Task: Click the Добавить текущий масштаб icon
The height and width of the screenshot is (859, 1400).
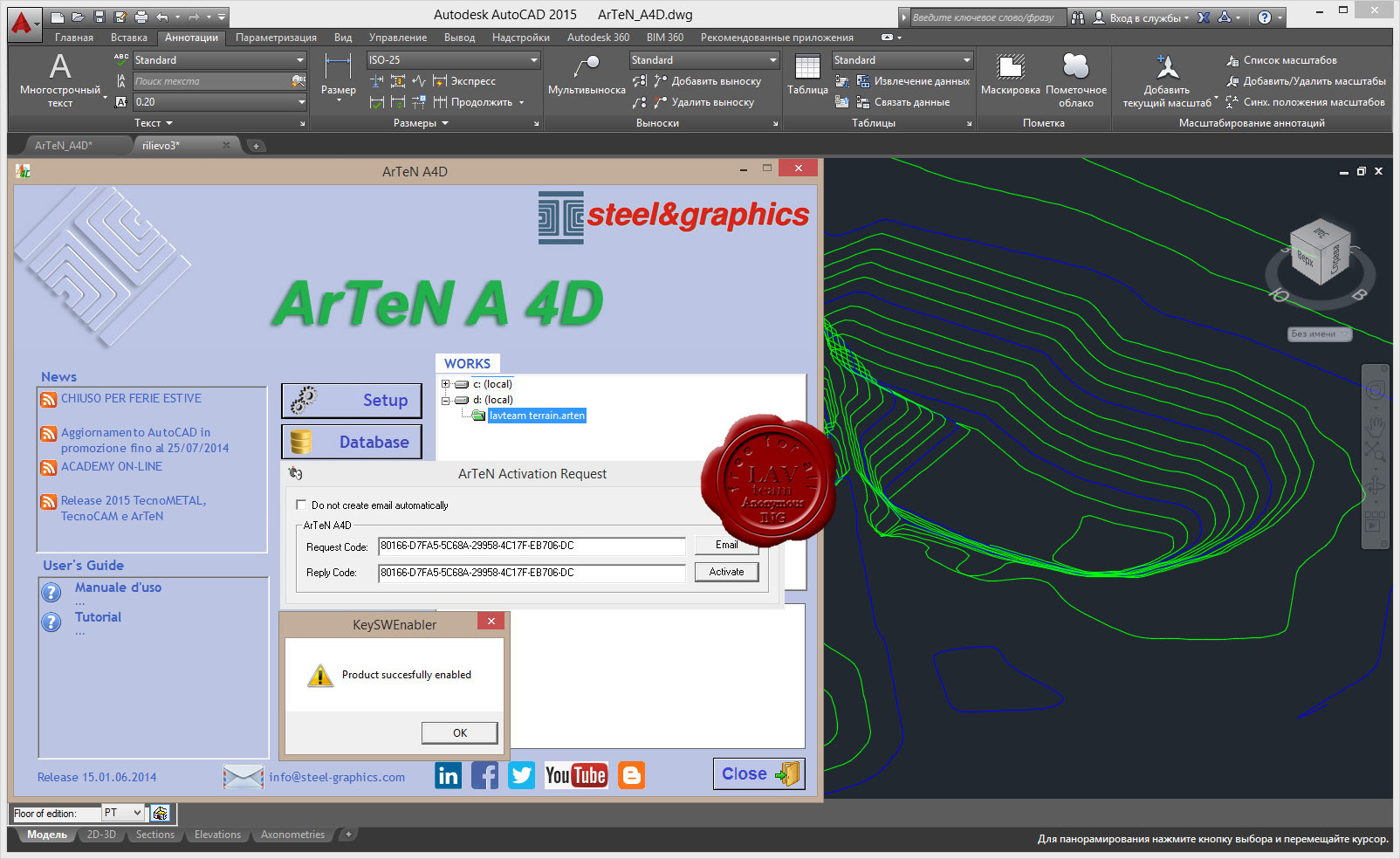Action: pyautogui.click(x=1167, y=66)
